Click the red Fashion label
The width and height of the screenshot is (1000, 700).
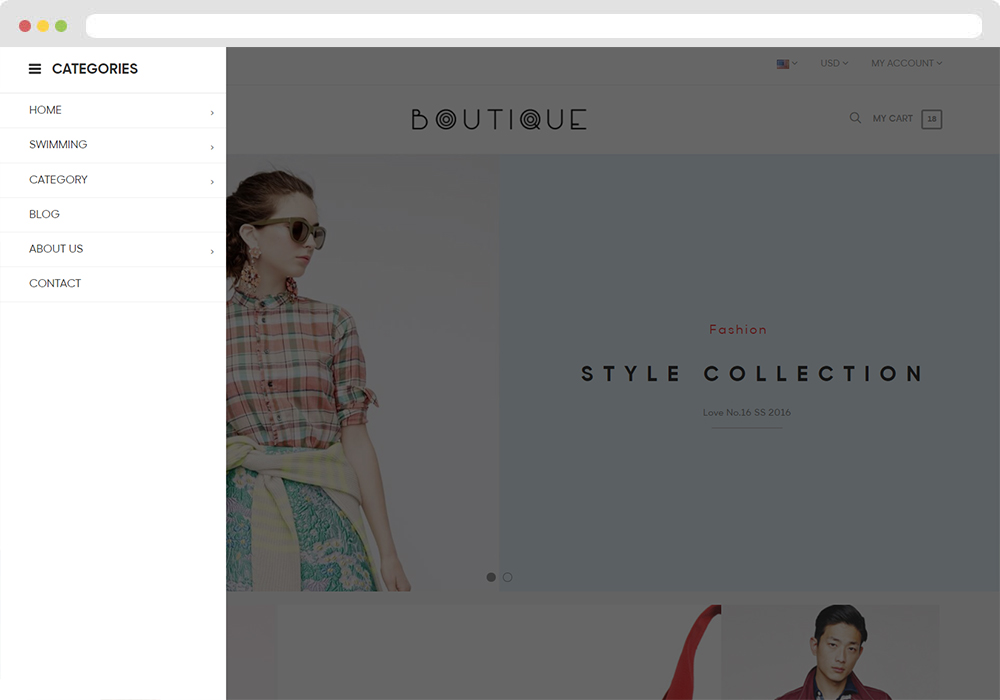(738, 330)
